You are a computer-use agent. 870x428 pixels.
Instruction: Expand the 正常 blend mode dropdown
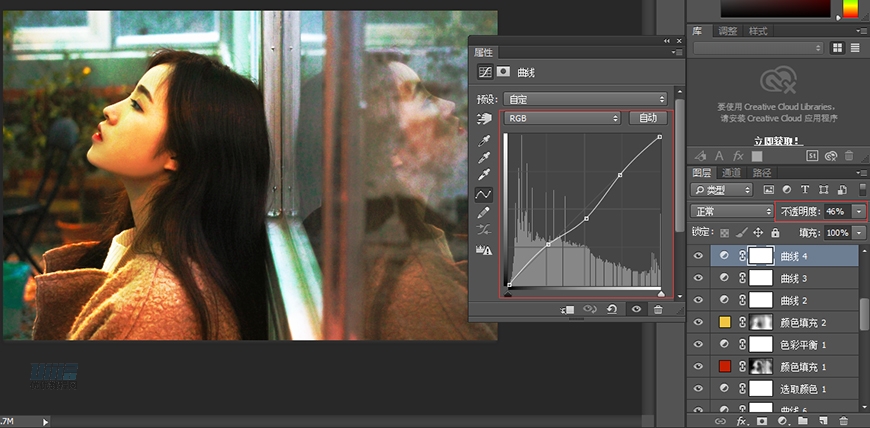732,212
